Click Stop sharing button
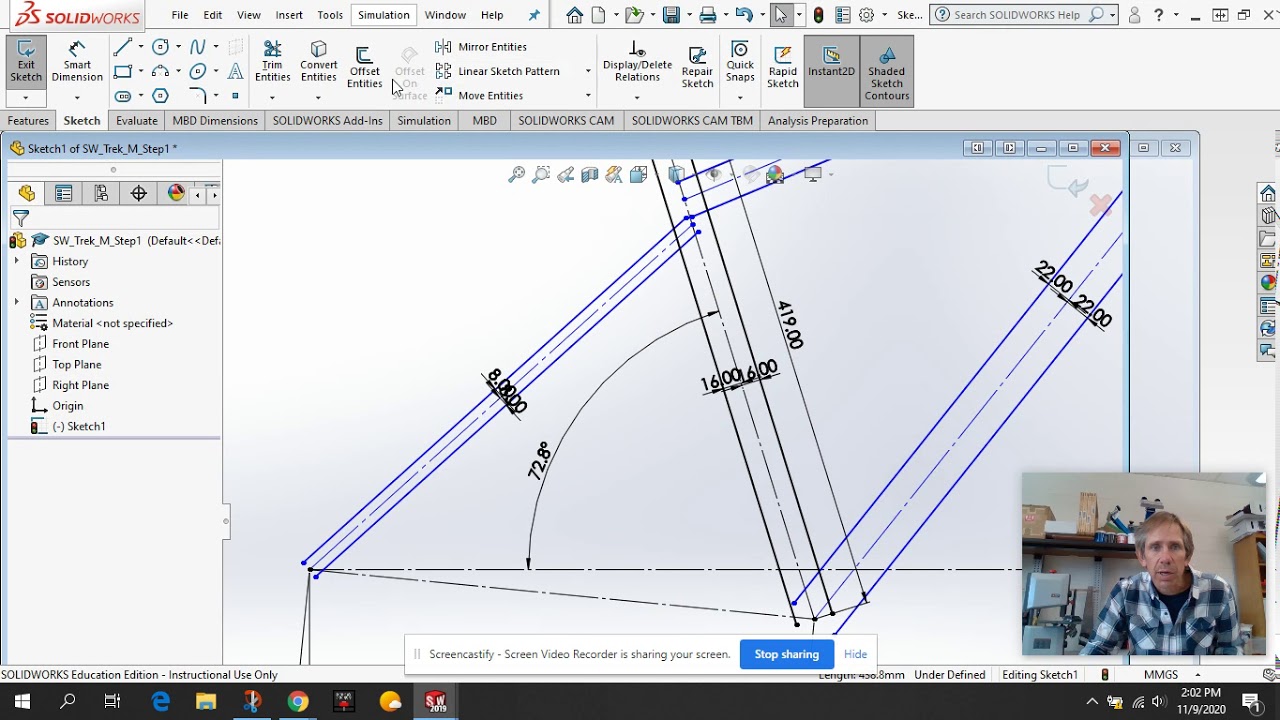The height and width of the screenshot is (720, 1280). pos(786,654)
